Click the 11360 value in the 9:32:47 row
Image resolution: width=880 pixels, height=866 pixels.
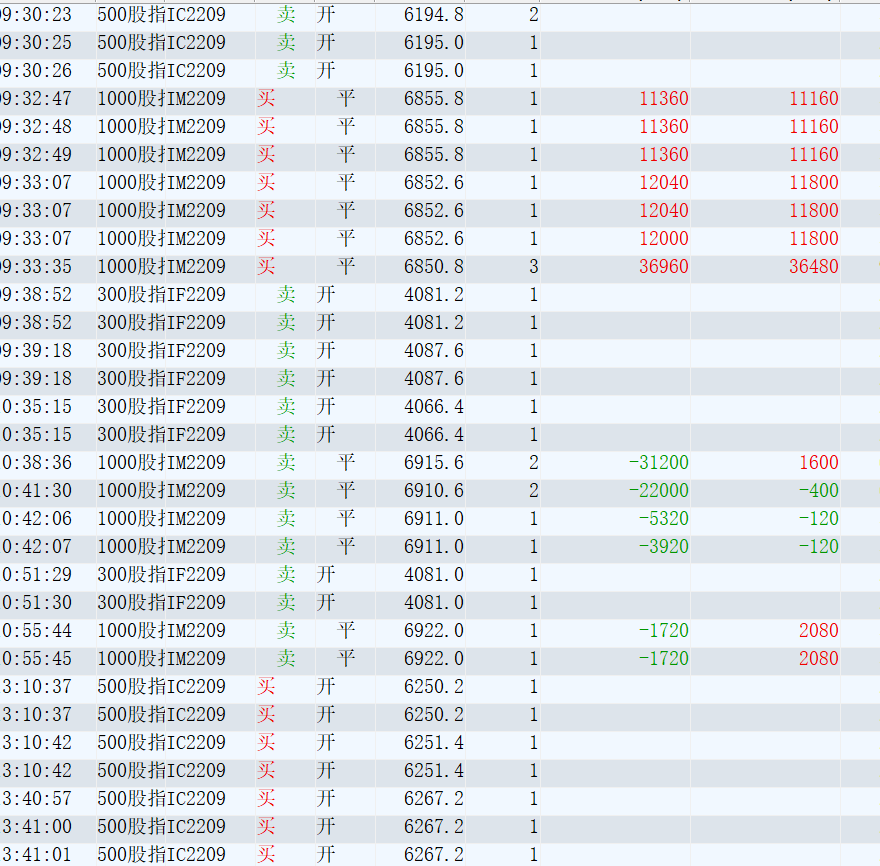tap(664, 99)
